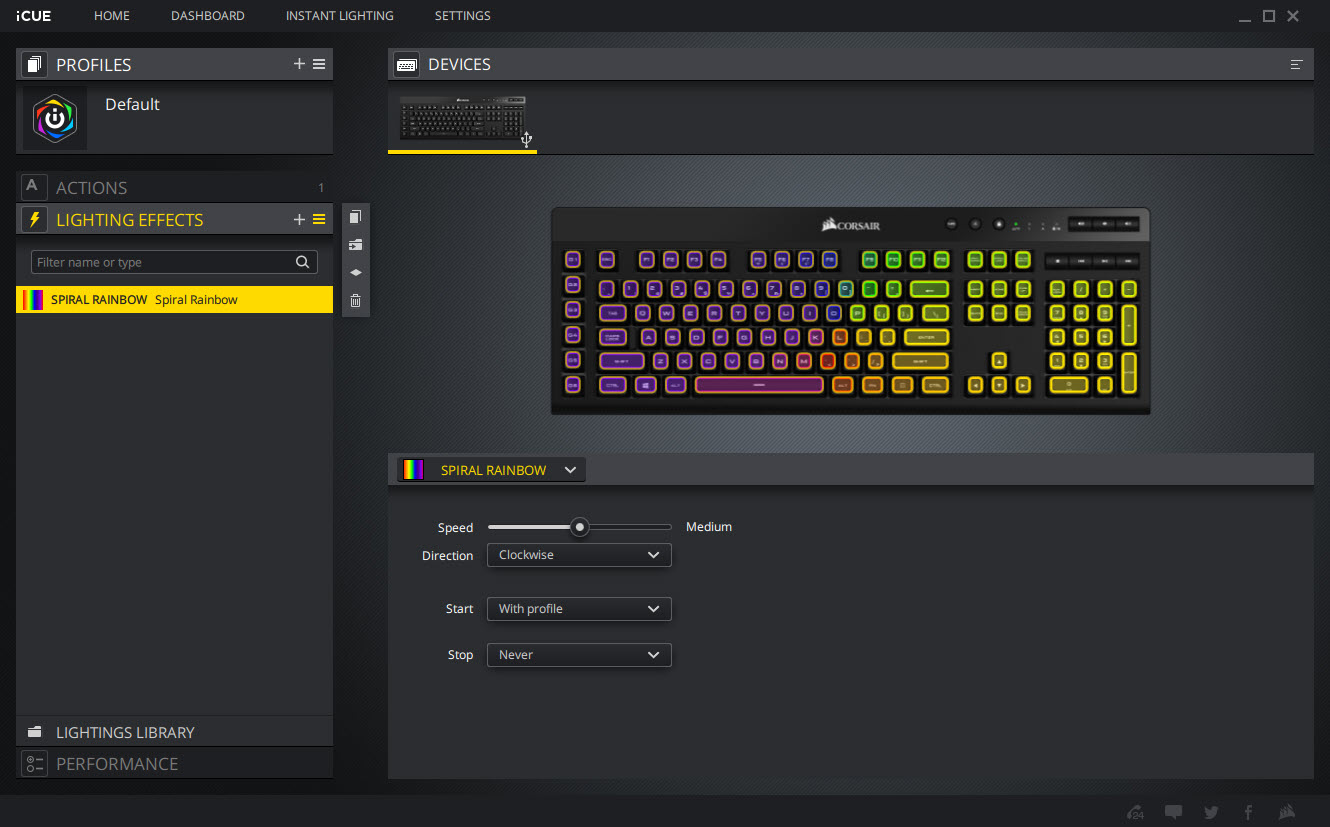Open the Direction Clockwise dropdown
The image size is (1330, 827).
(x=578, y=555)
